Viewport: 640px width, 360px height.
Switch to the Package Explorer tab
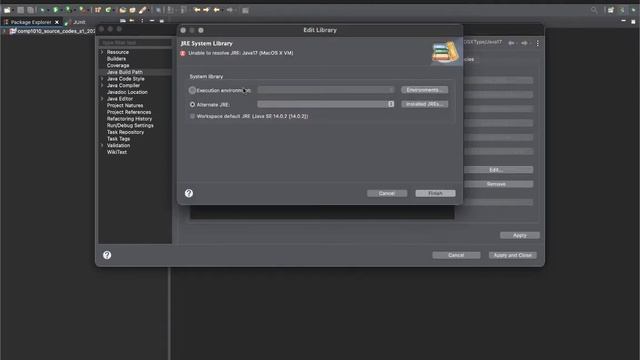pos(31,22)
